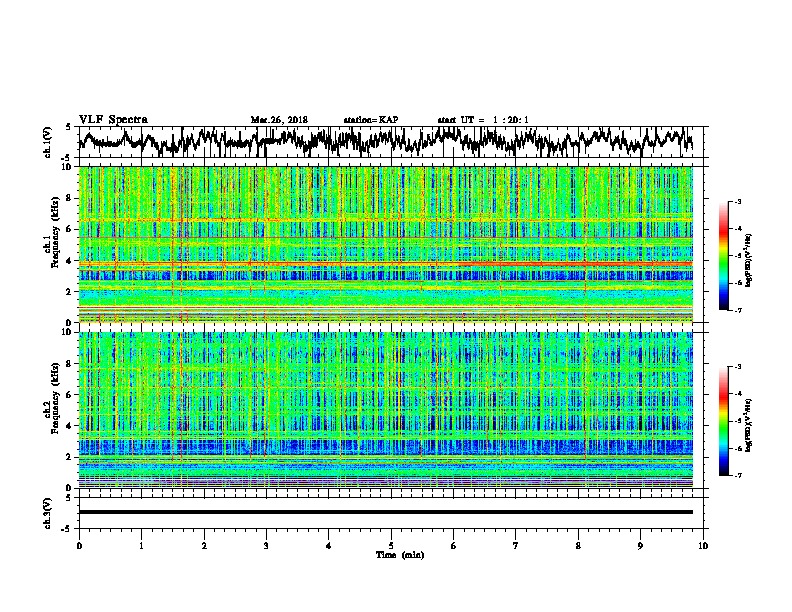Click the ch.1 'Frequency (kHz)' axis label
Image resolution: width=792 pixels, height=612 pixels.
pos(54,232)
